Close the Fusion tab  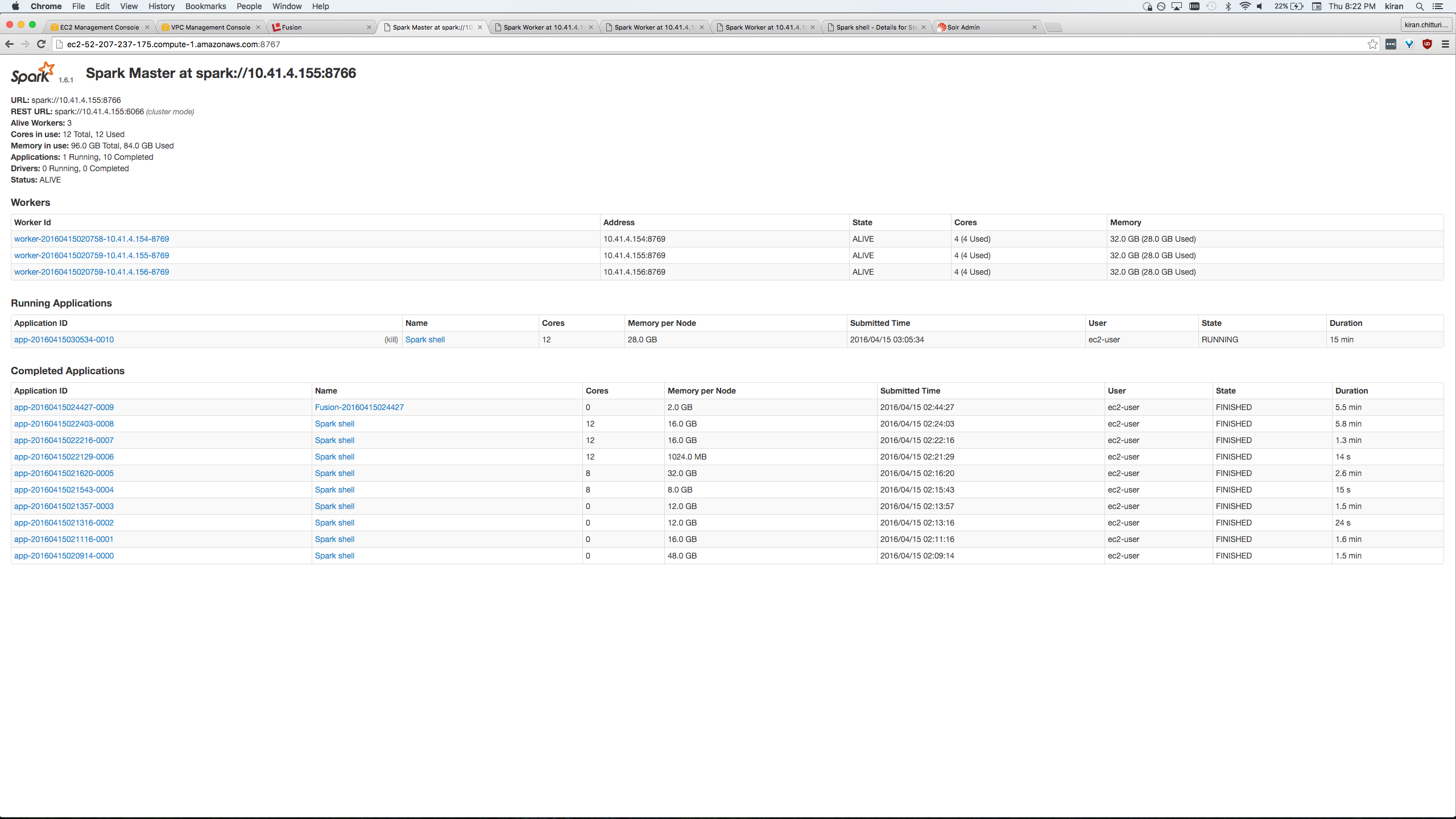(369, 27)
